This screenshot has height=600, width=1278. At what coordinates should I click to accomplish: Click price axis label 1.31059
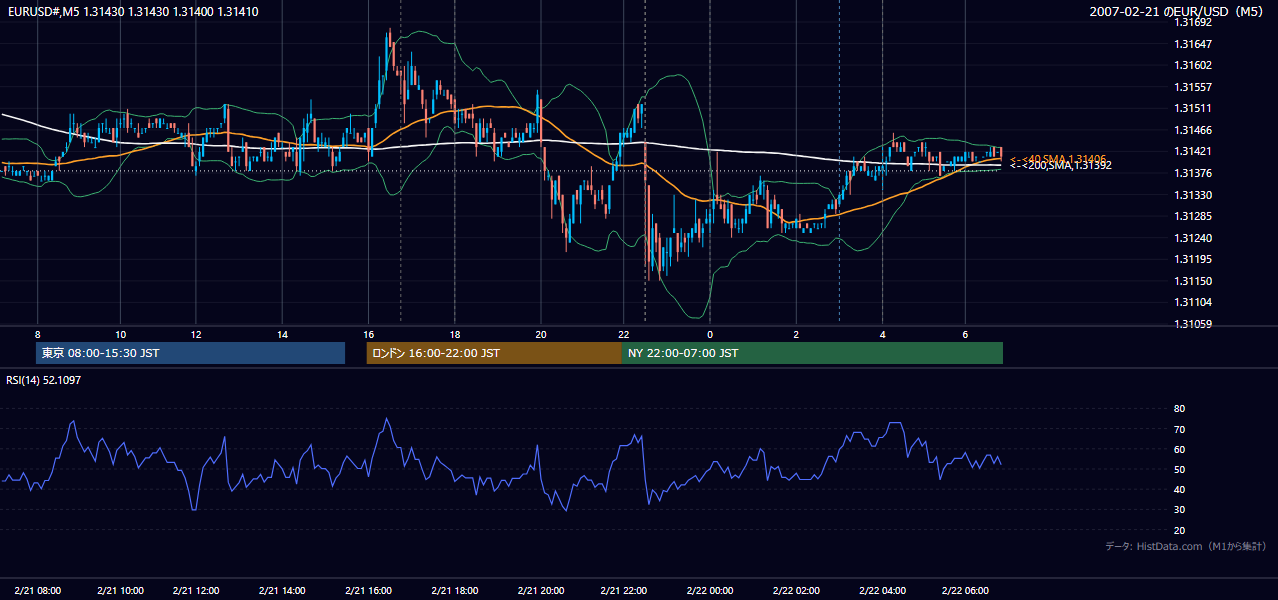1193,324
